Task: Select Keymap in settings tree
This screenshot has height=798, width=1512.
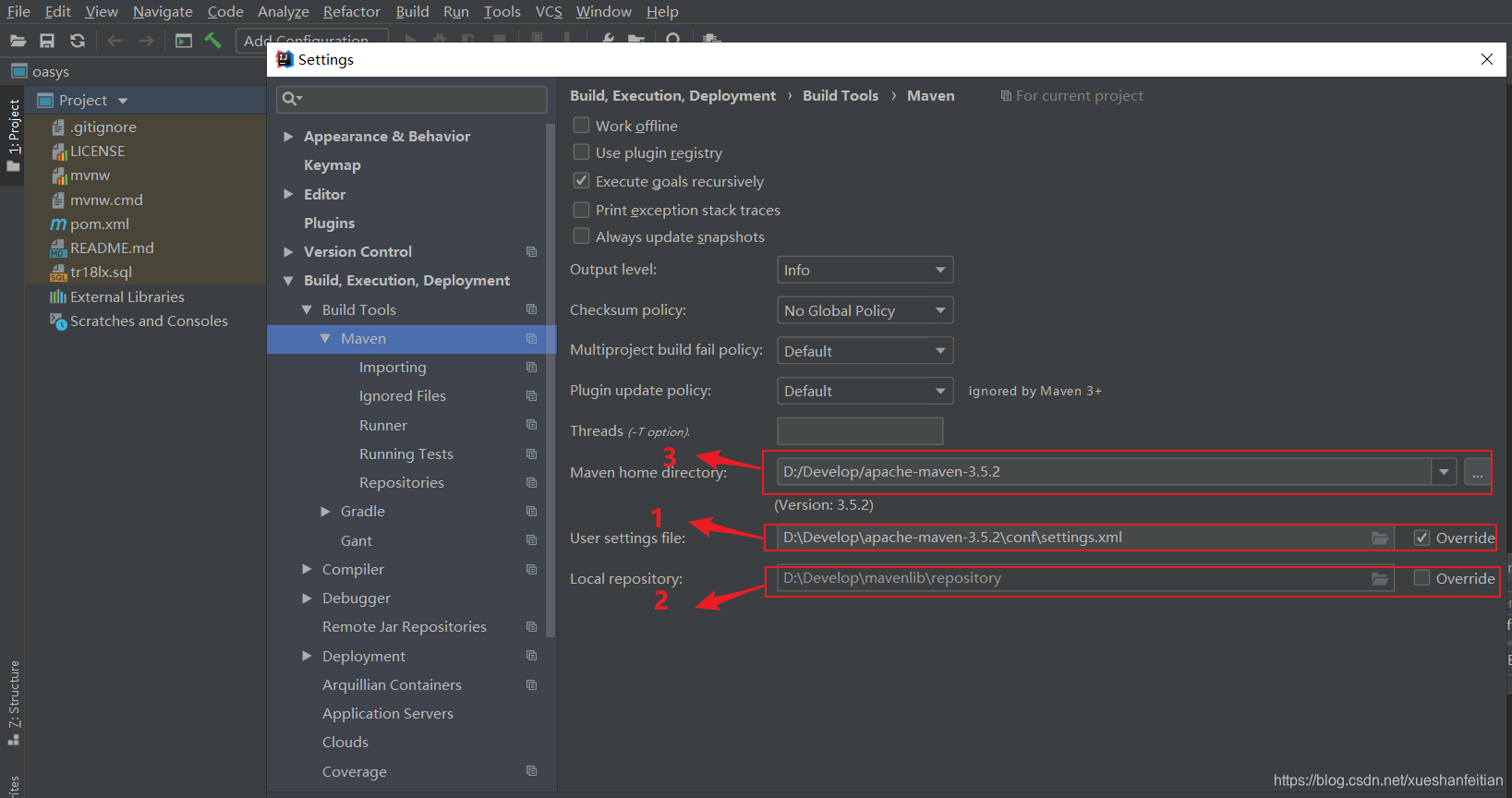Action: click(332, 165)
